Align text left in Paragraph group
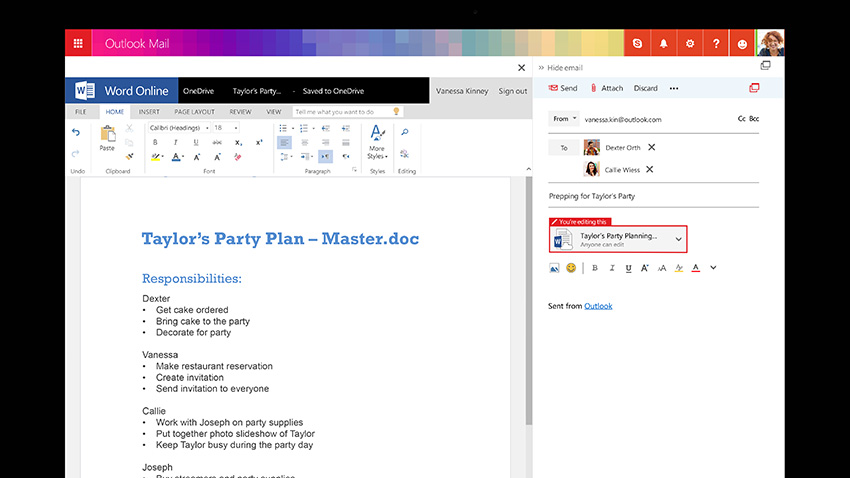Screen dimensions: 850x478 click(x=284, y=143)
